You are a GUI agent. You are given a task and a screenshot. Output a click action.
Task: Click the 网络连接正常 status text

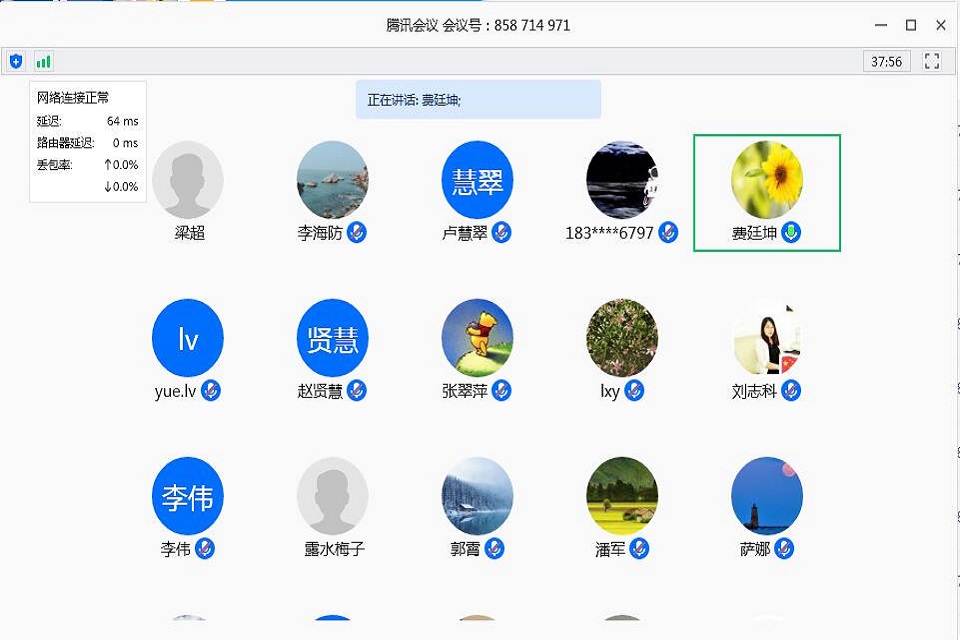coord(73,97)
